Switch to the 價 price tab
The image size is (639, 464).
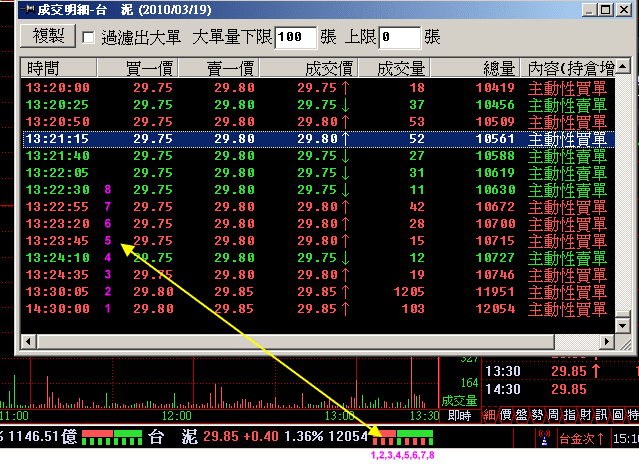(x=507, y=415)
